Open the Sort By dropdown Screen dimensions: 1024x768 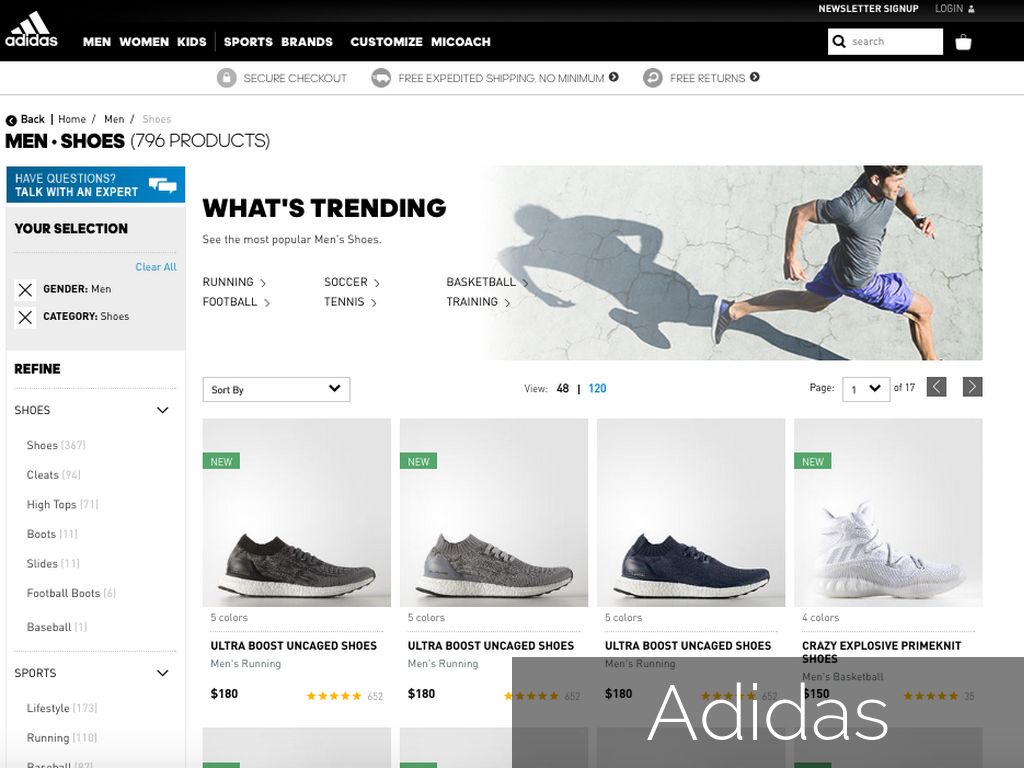click(x=276, y=389)
